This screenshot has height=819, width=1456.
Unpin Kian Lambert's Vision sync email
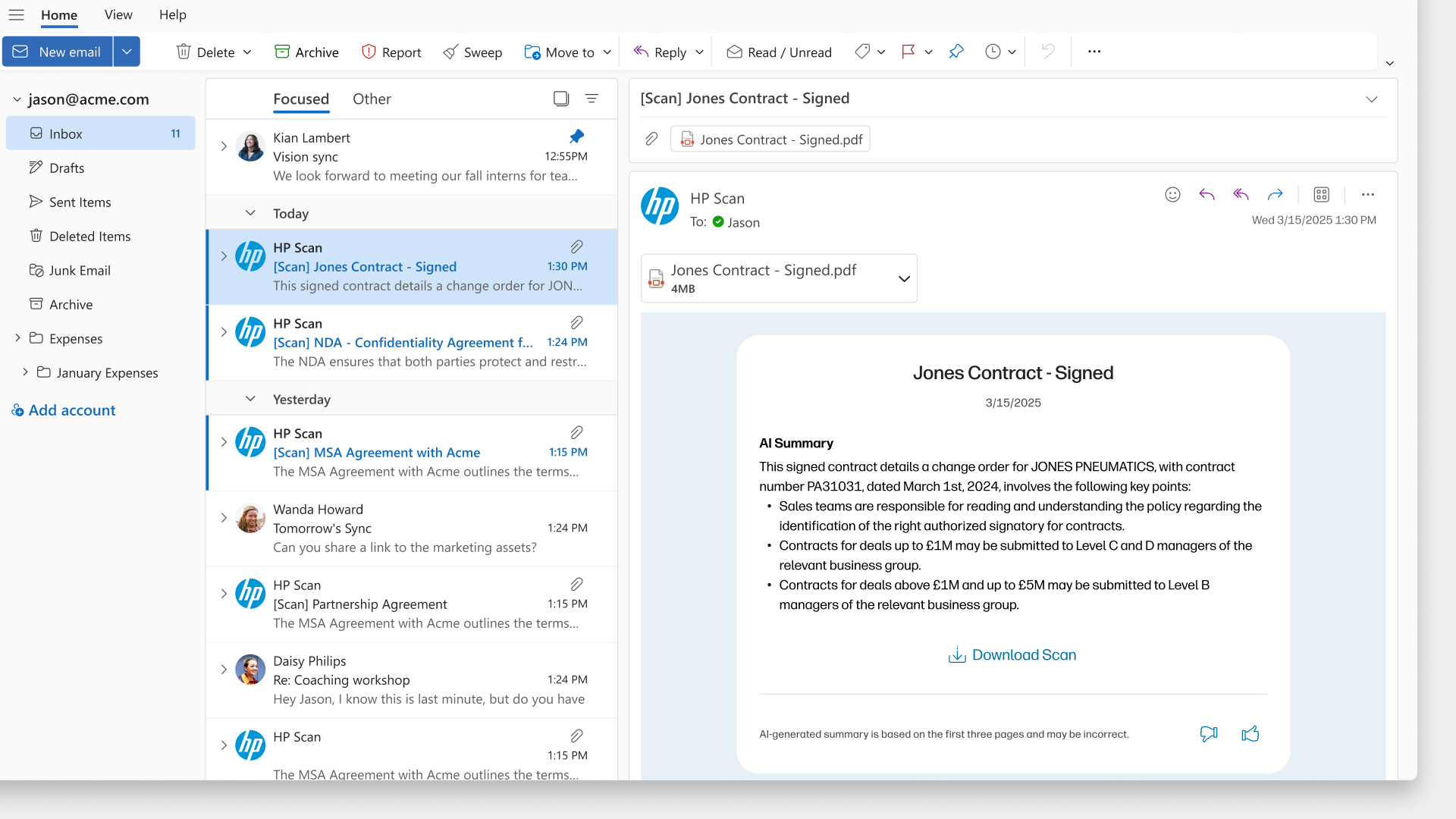(x=576, y=136)
